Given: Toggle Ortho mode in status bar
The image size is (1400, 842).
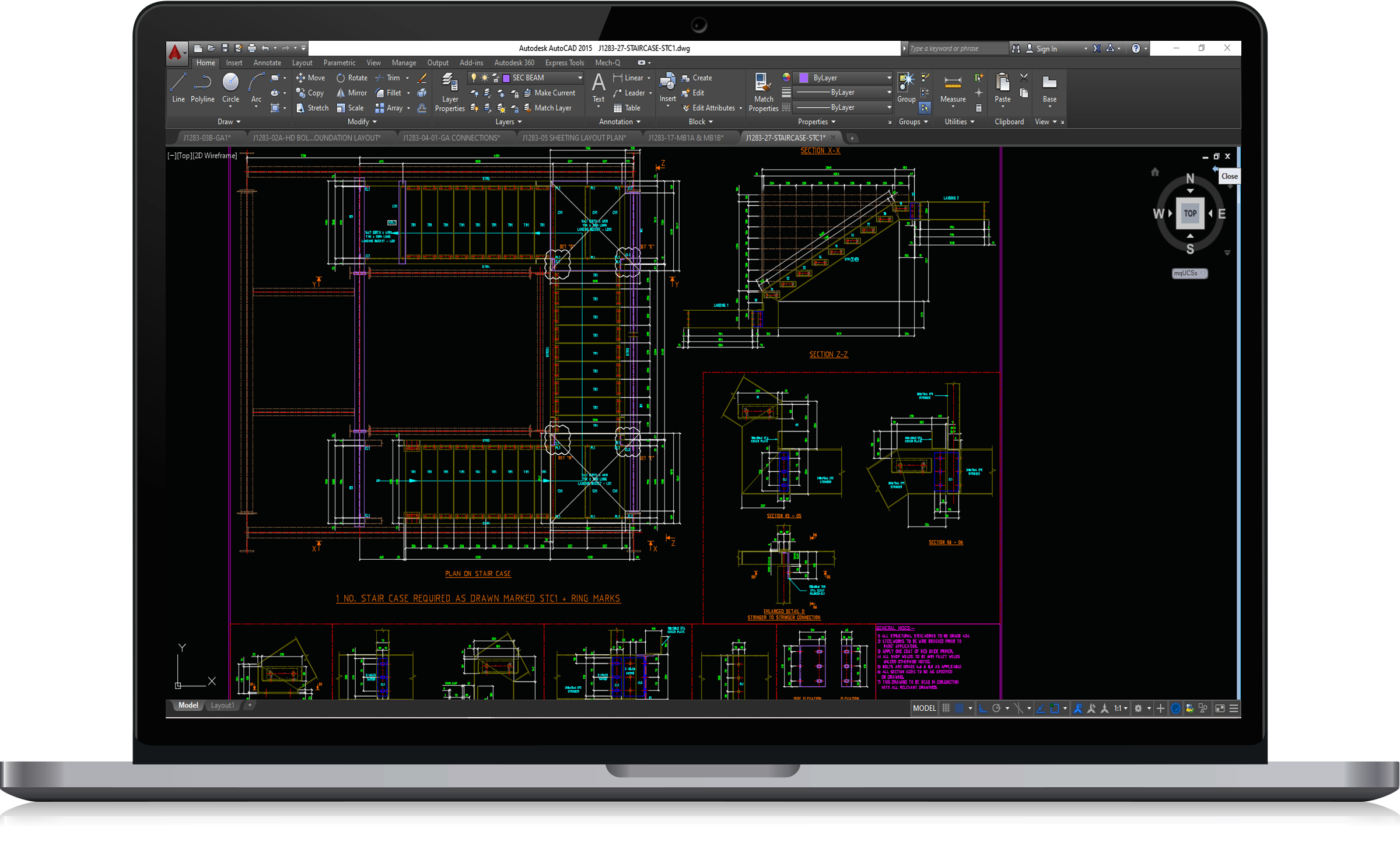Looking at the screenshot, I should (983, 708).
